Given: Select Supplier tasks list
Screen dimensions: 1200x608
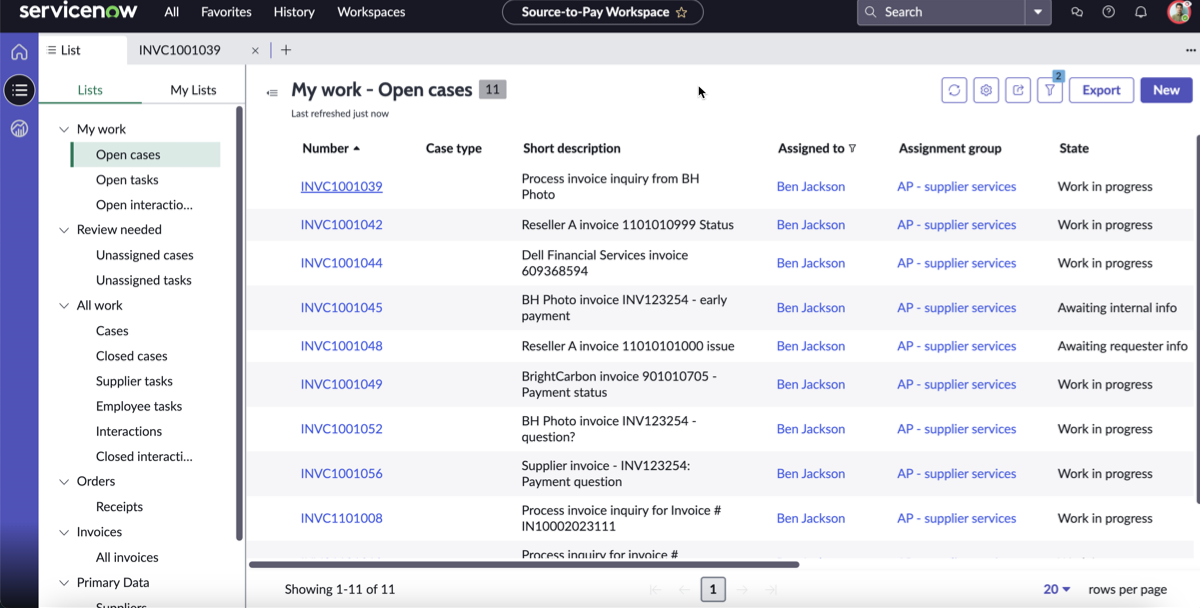Looking at the screenshot, I should point(134,381).
